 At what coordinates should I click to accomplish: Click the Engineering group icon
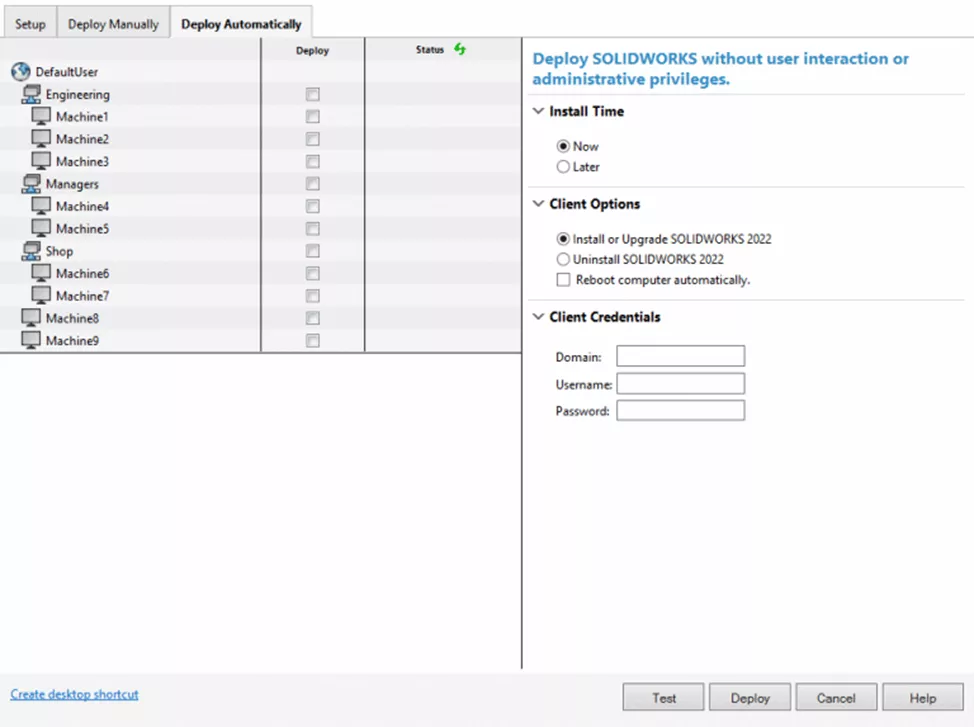coord(31,95)
